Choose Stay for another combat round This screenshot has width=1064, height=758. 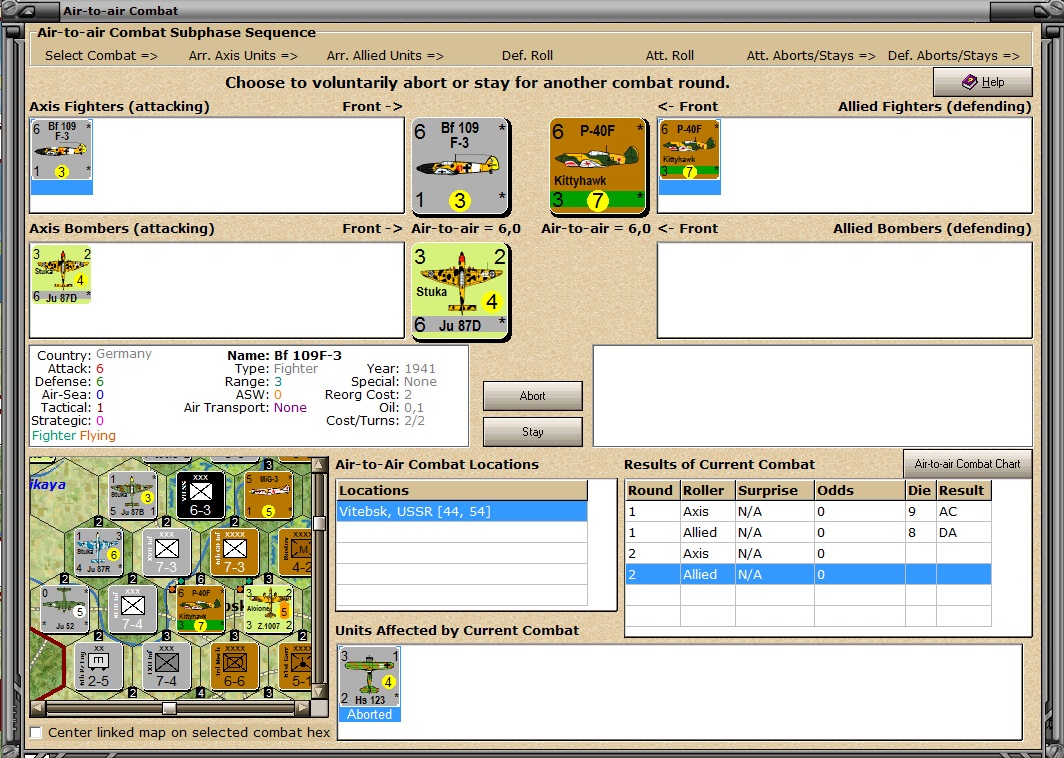[x=533, y=432]
